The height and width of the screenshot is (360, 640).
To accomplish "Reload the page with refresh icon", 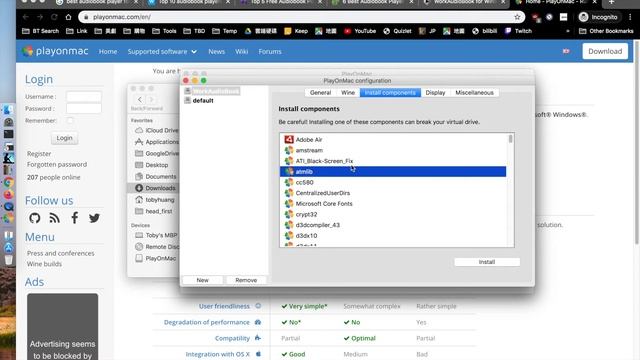I will 54,17.
